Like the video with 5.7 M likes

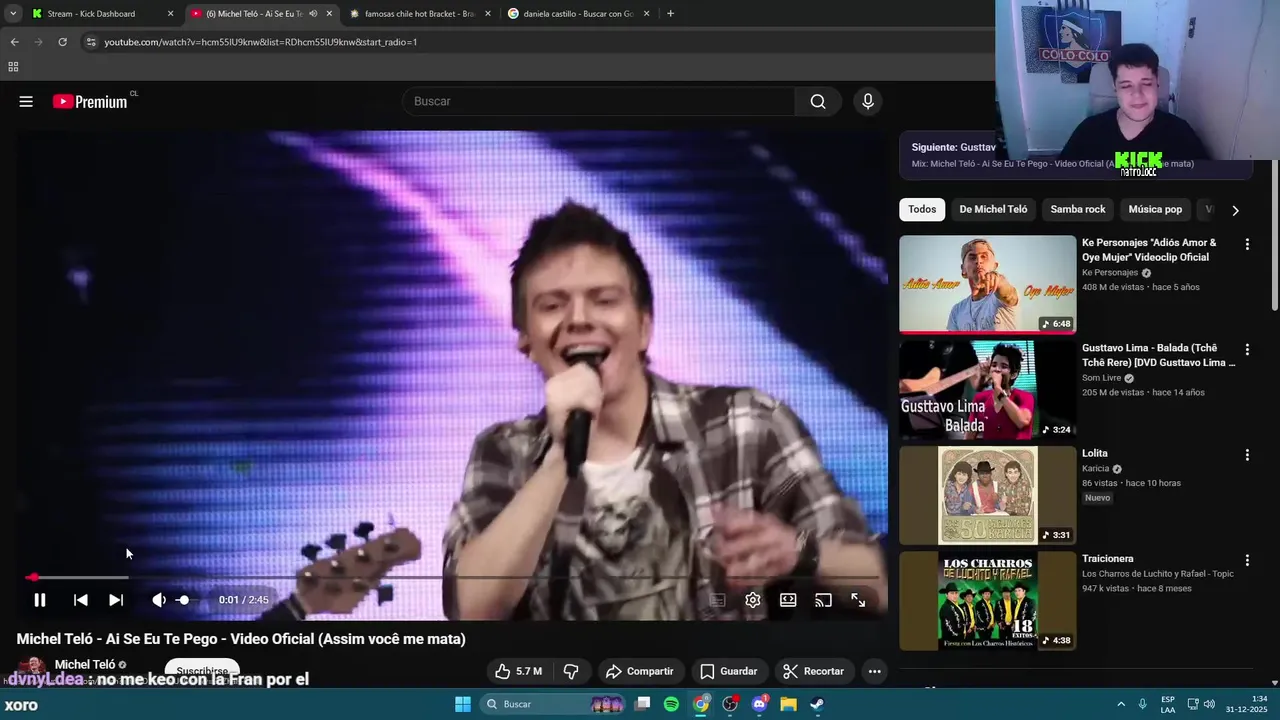pyautogui.click(x=519, y=671)
